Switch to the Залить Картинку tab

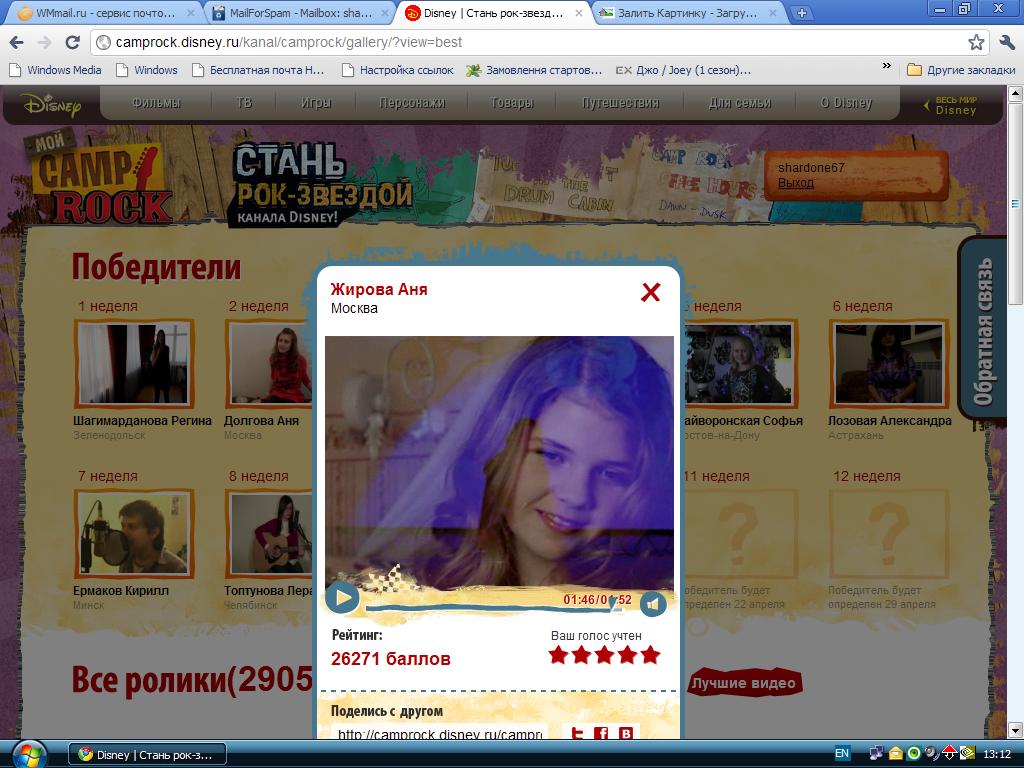tap(687, 12)
